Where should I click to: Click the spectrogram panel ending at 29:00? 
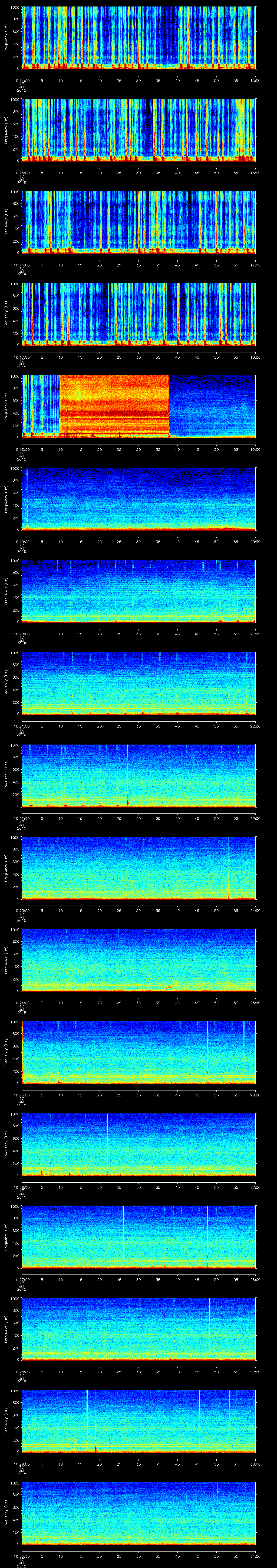[x=139, y=1330]
